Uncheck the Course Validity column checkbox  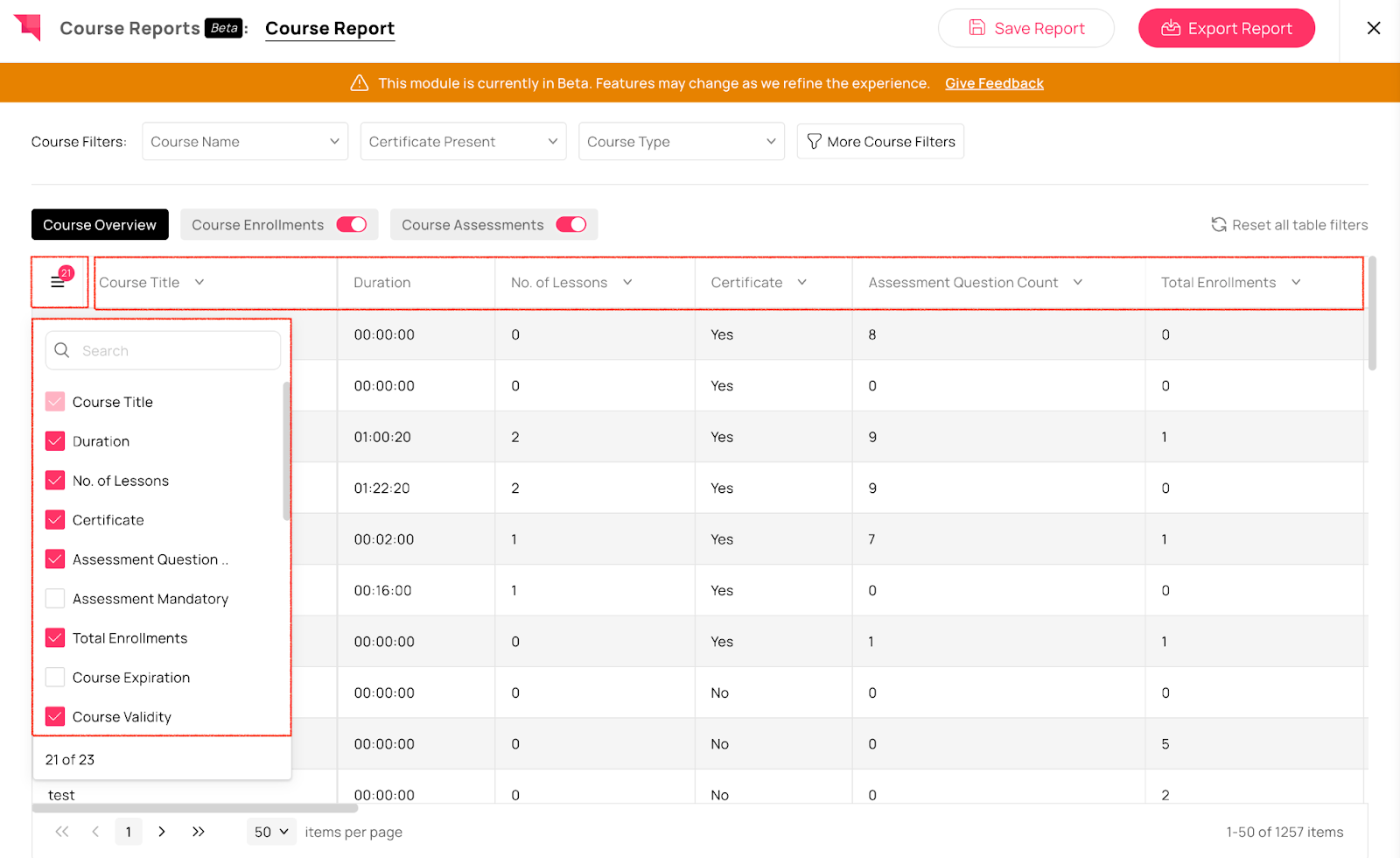pyautogui.click(x=55, y=717)
